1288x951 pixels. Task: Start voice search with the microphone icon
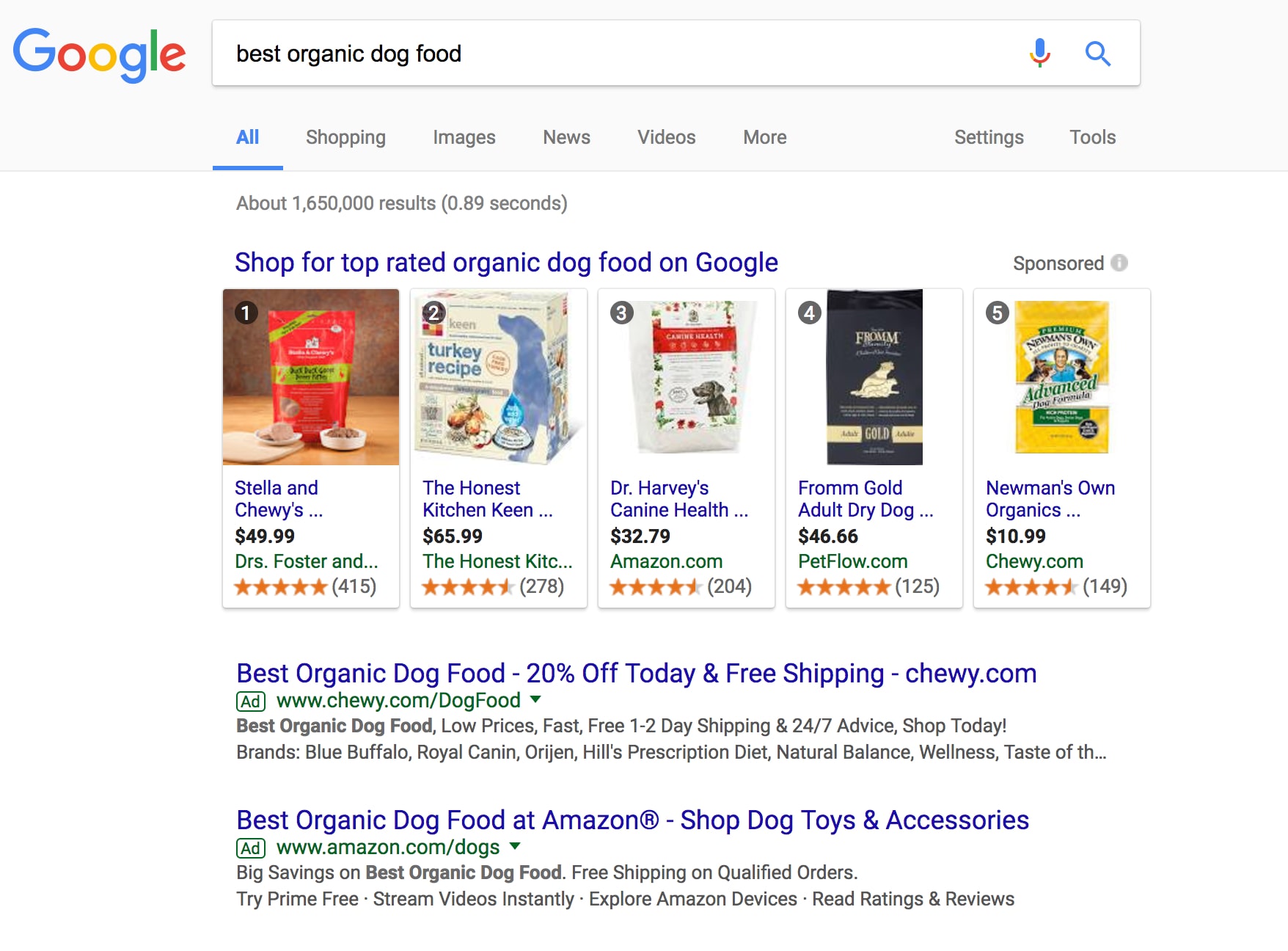coord(1039,53)
